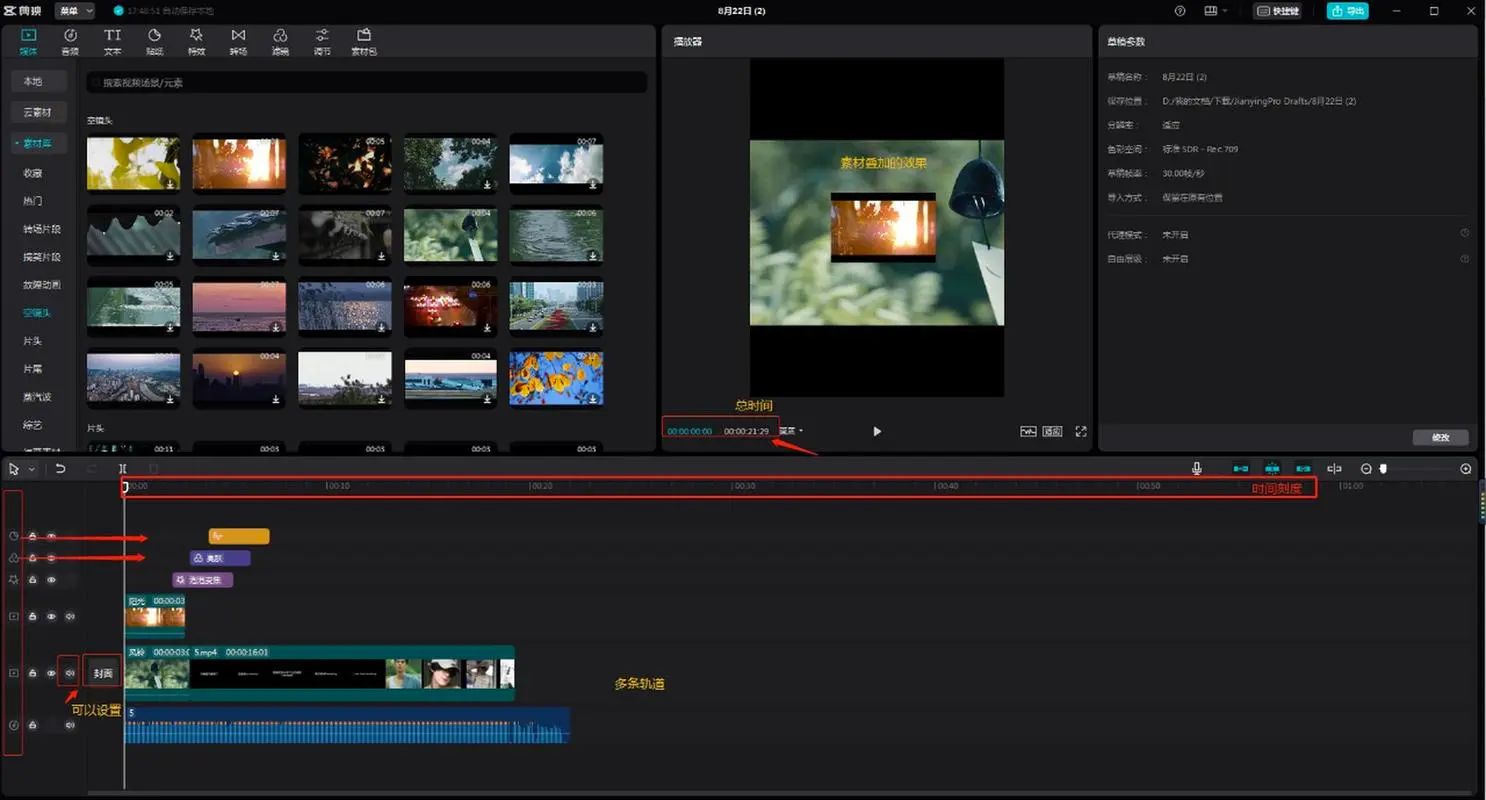Screen dimensions: 1486x800
Task: Lock the effects track with star icon
Action: coord(32,579)
